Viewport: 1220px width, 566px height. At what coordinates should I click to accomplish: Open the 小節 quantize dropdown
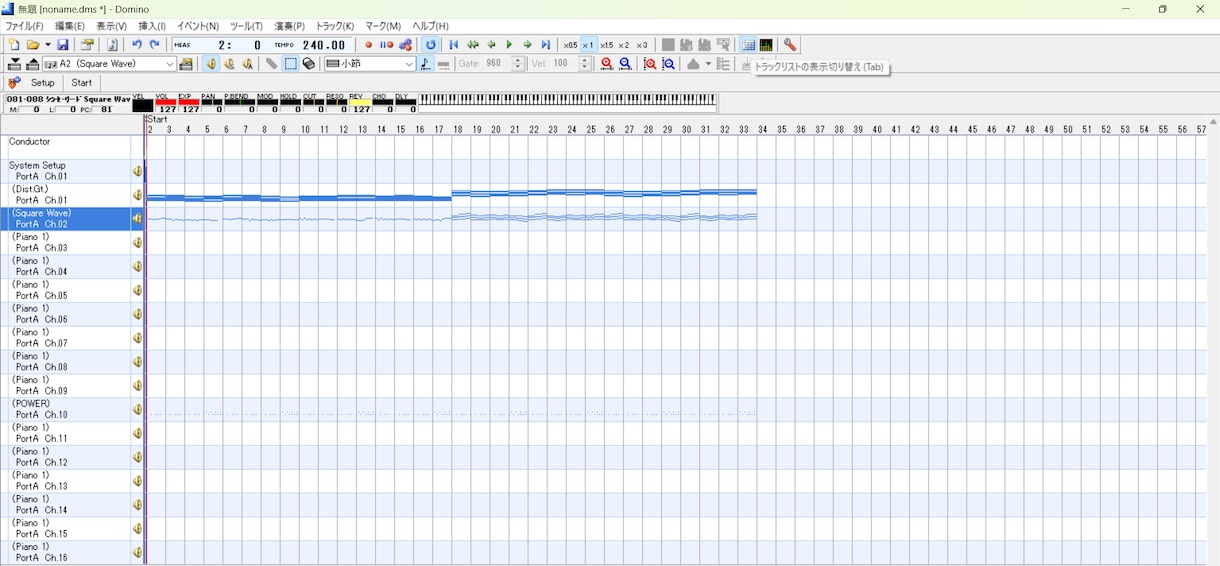[x=370, y=64]
